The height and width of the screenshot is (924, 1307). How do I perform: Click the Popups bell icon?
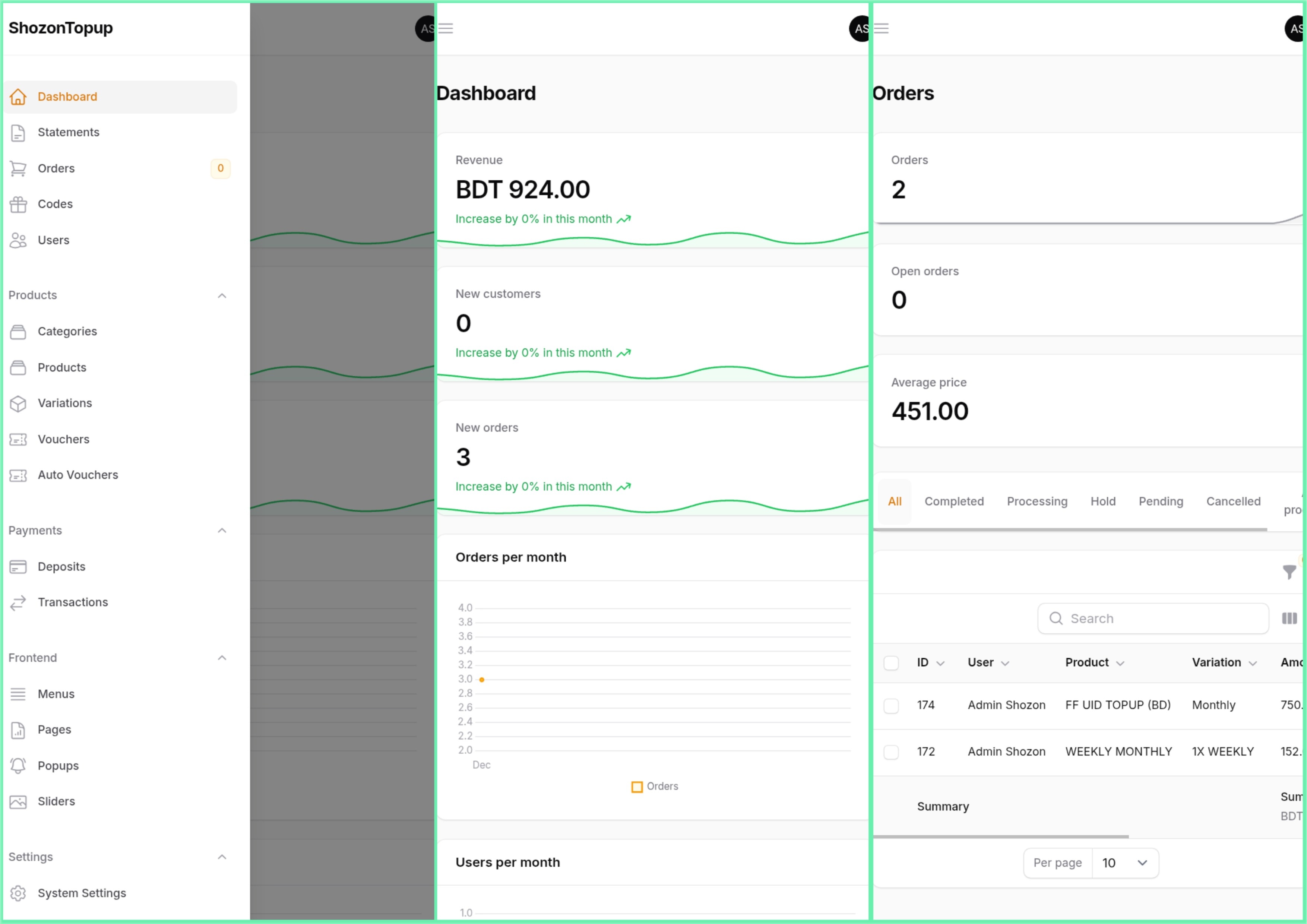click(18, 766)
